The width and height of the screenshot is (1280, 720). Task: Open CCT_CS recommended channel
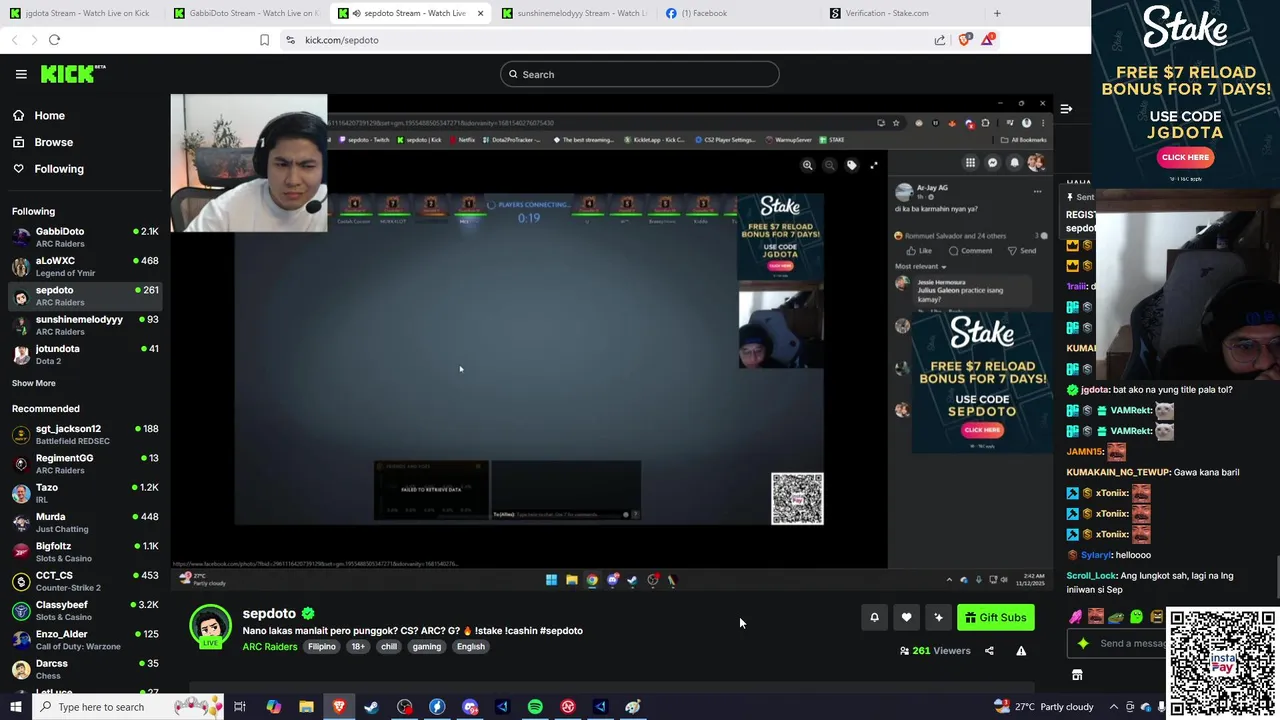click(85, 581)
